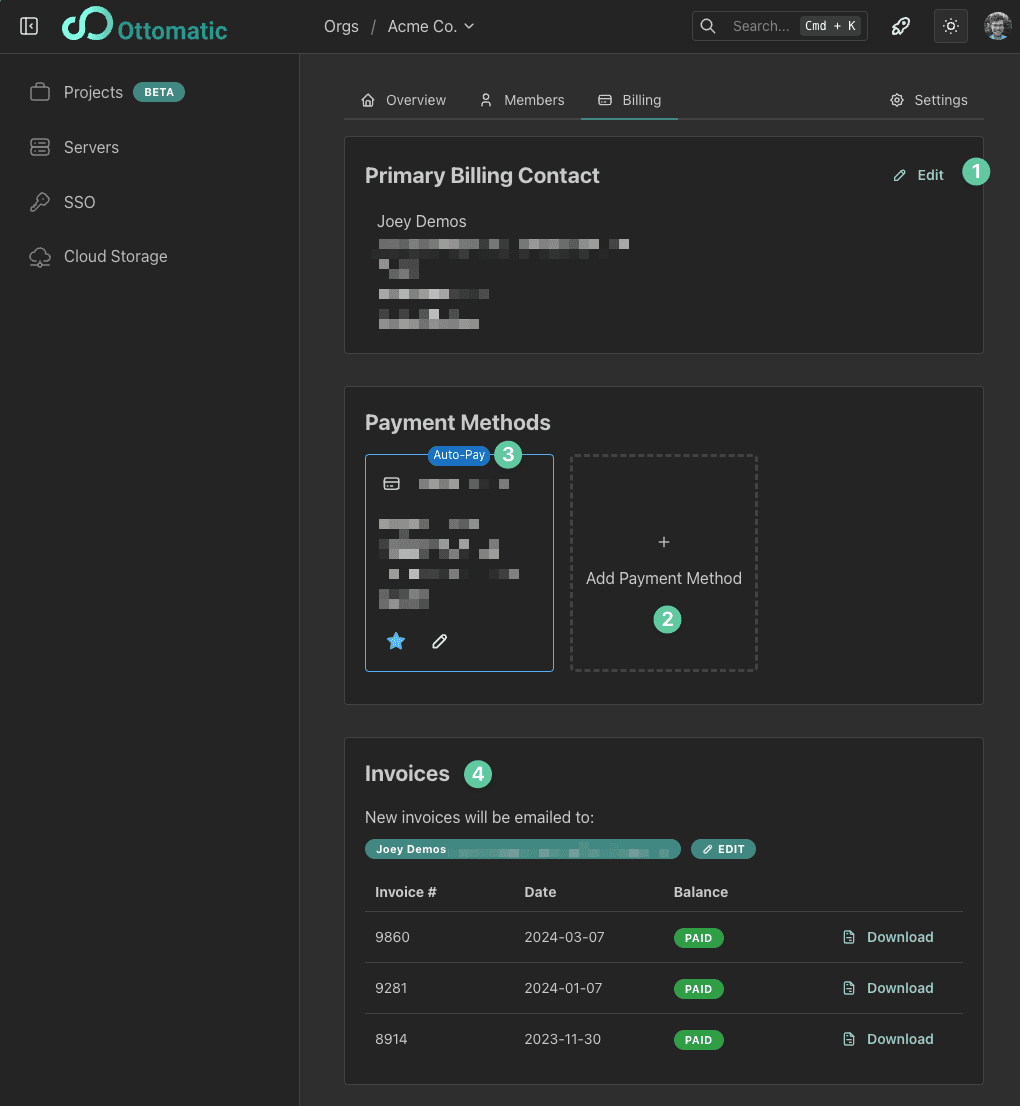The height and width of the screenshot is (1106, 1020).
Task: Open the Acme Co. organization dropdown
Action: click(x=431, y=26)
